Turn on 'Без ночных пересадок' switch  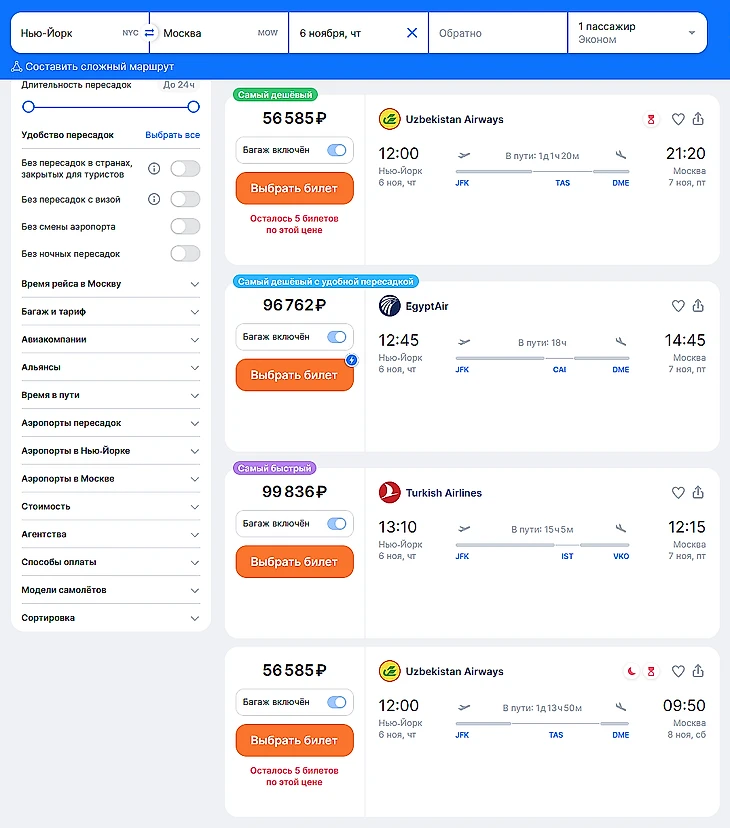tap(185, 253)
